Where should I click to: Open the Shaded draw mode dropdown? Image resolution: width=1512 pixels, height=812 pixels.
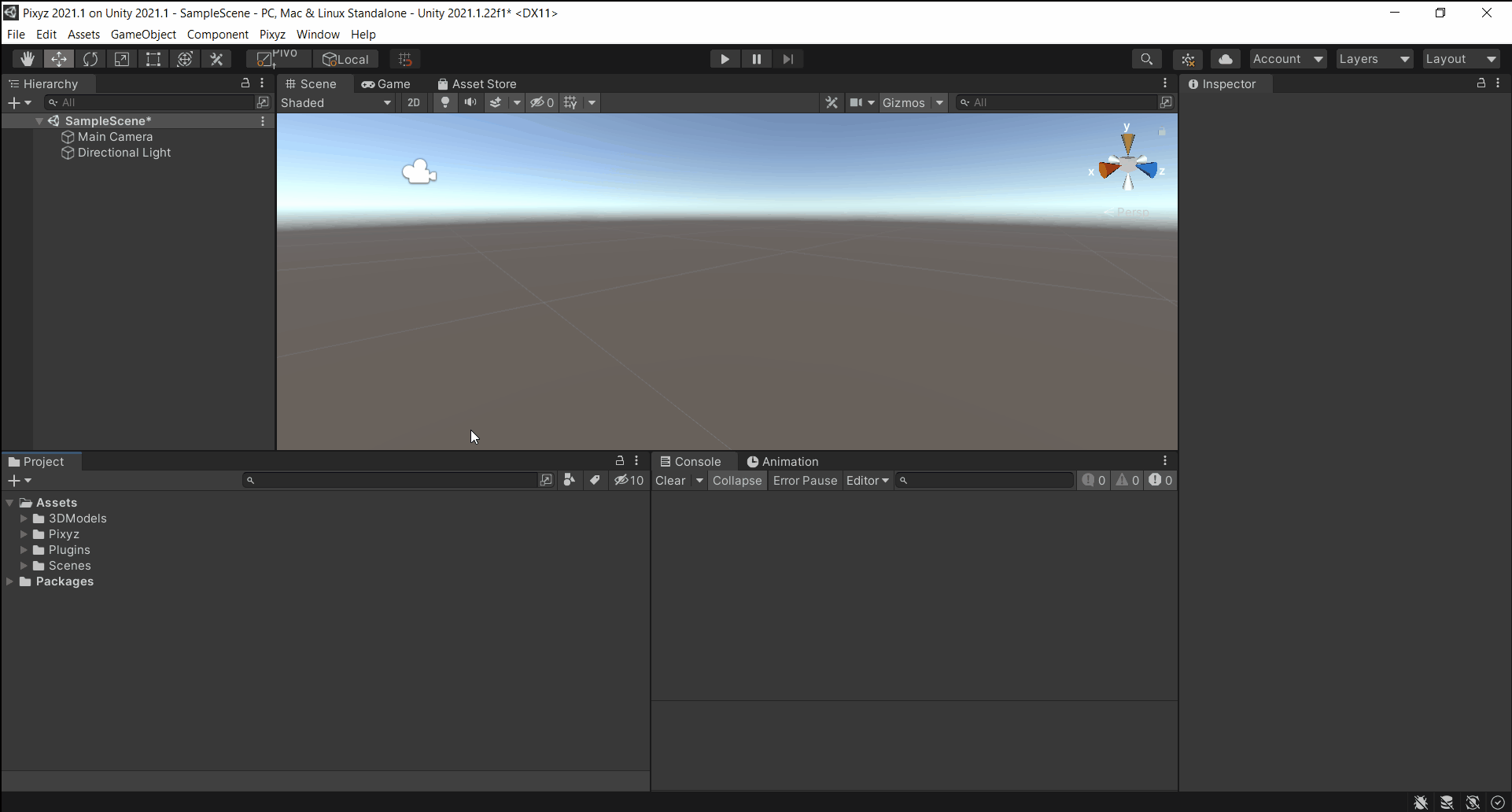coord(336,103)
